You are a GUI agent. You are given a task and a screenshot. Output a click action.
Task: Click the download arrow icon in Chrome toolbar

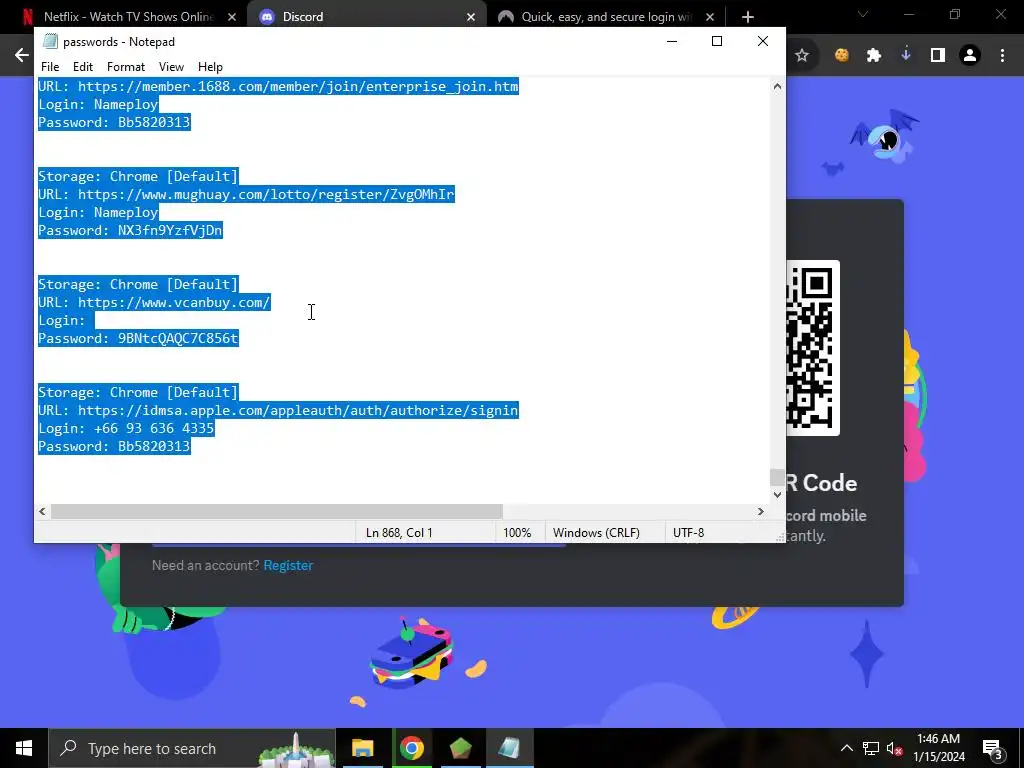906,56
